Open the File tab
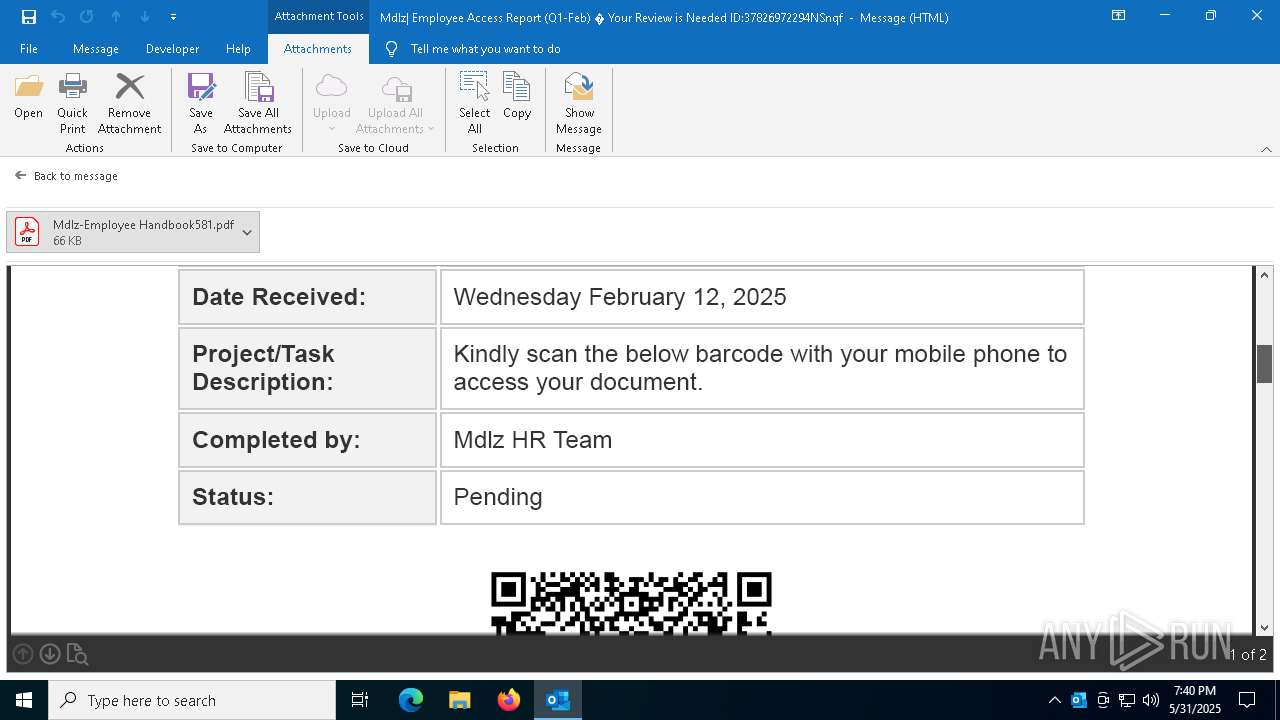The height and width of the screenshot is (720, 1280). tap(29, 49)
